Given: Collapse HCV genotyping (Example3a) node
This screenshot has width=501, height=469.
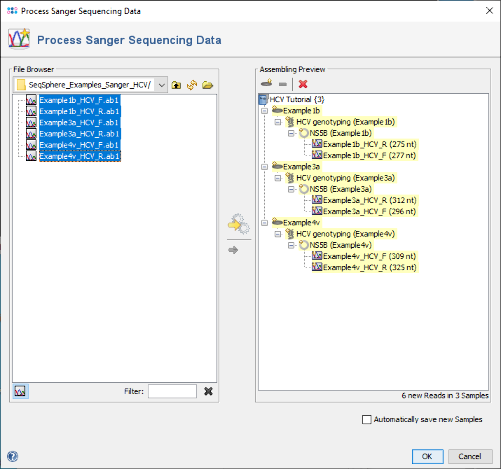Looking at the screenshot, I should coord(278,178).
